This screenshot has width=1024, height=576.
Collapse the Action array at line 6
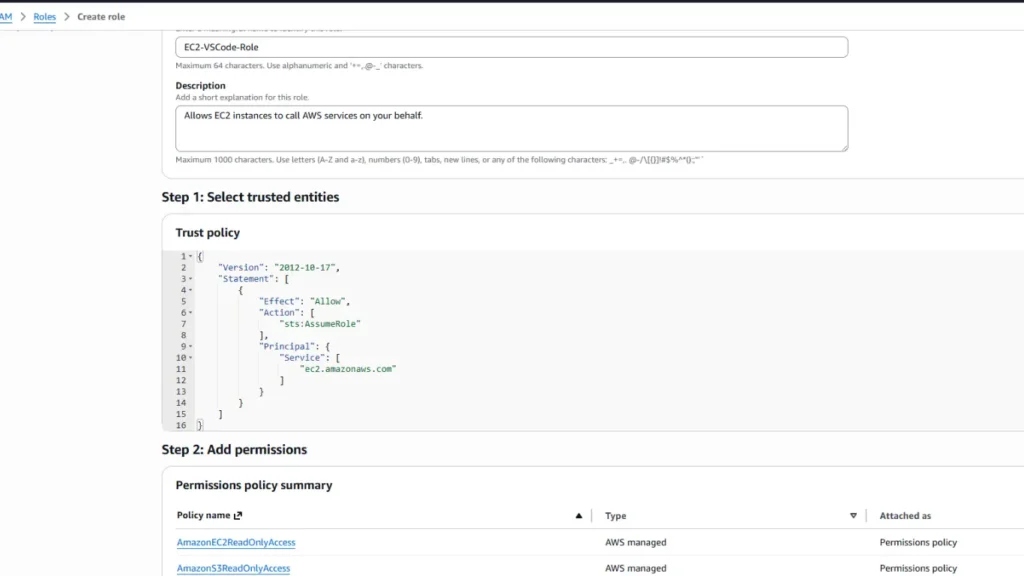(x=191, y=313)
